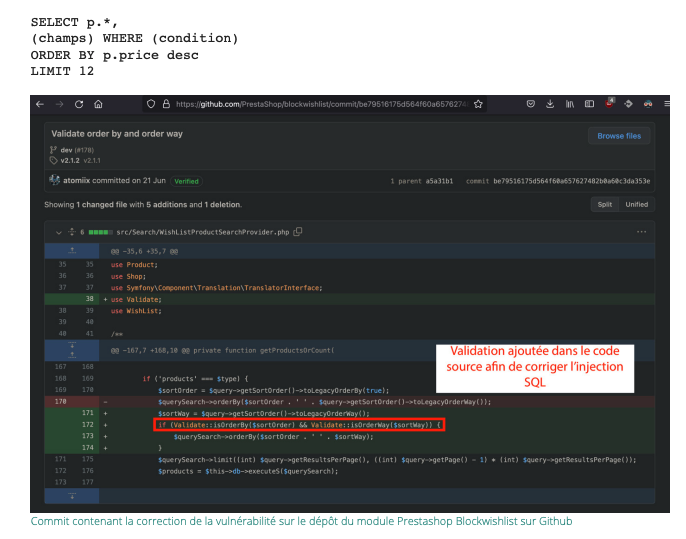Image resolution: width=686 pixels, height=539 pixels.
Task: Open the dev branch link
Action: [x=66, y=150]
